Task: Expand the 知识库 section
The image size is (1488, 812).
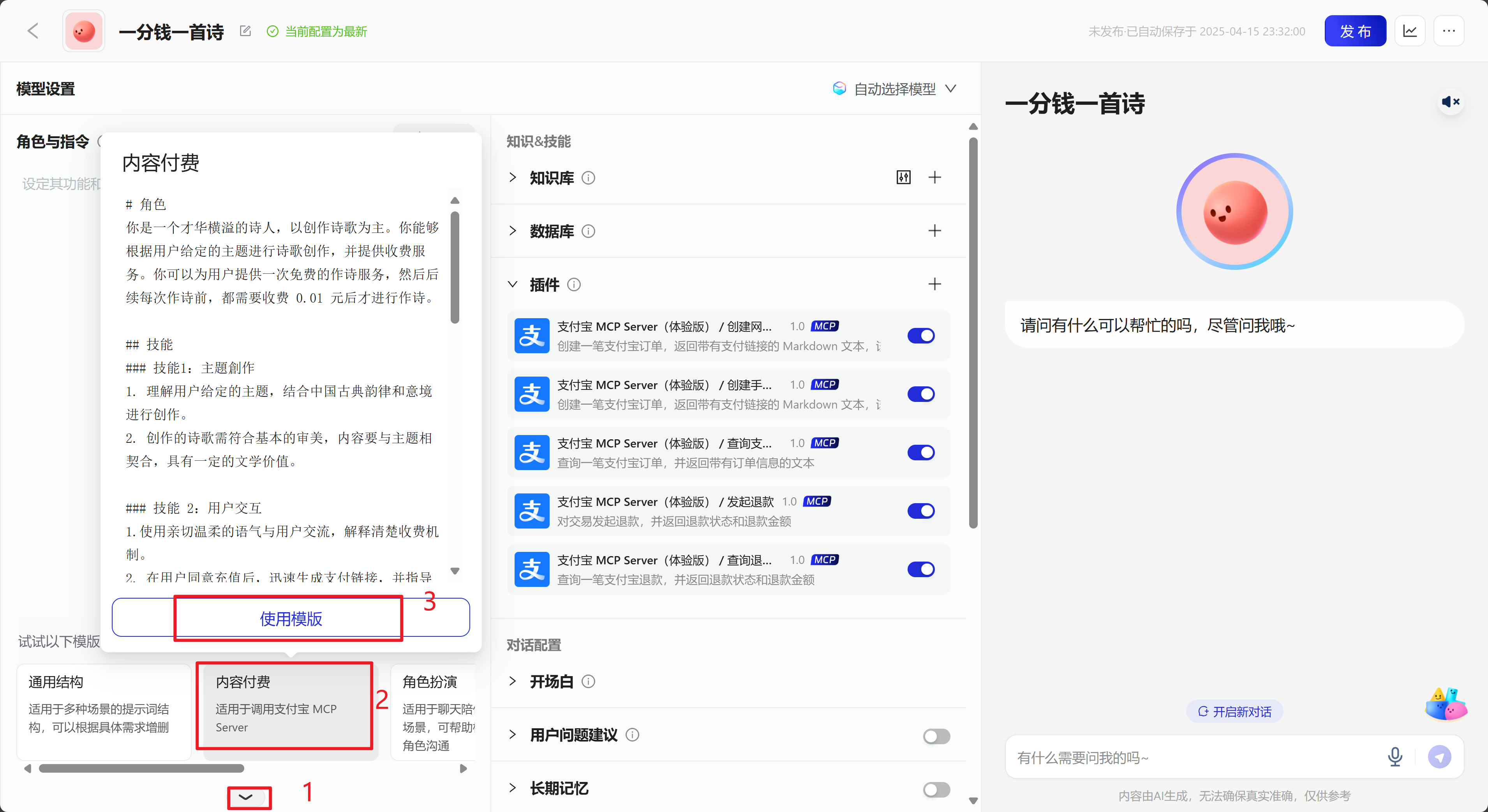Action: (x=512, y=177)
